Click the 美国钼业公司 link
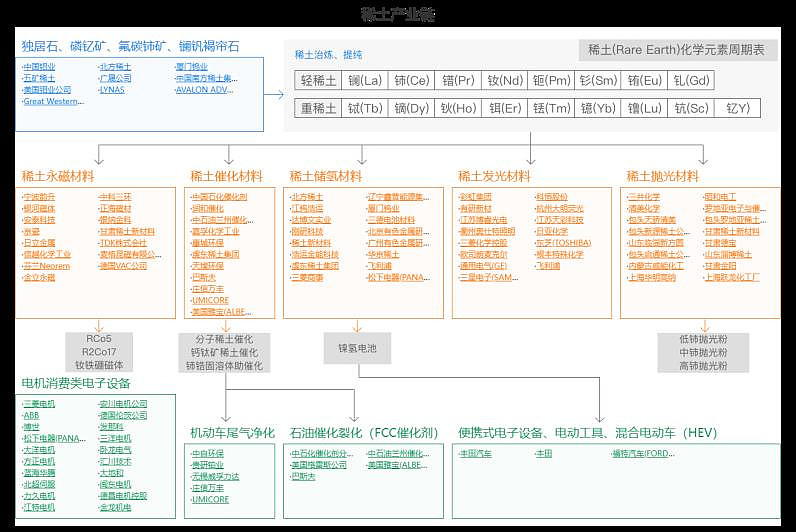Image resolution: width=796 pixels, height=532 pixels. 47,90
